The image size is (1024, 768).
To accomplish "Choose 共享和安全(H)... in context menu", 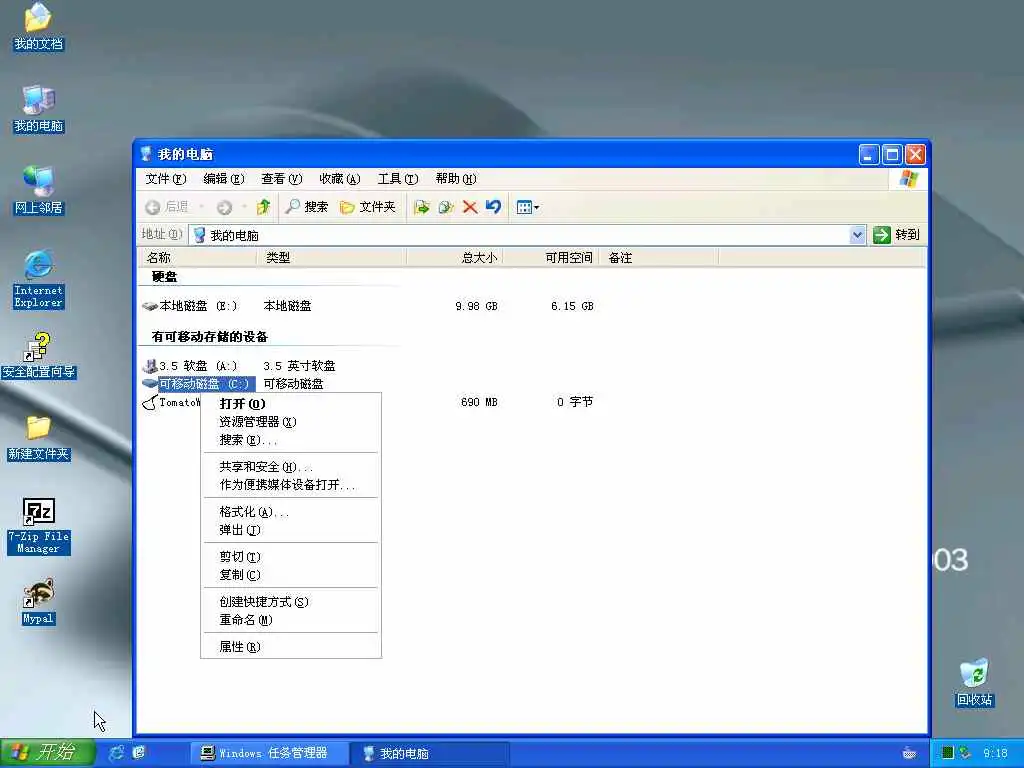I will [x=291, y=467].
